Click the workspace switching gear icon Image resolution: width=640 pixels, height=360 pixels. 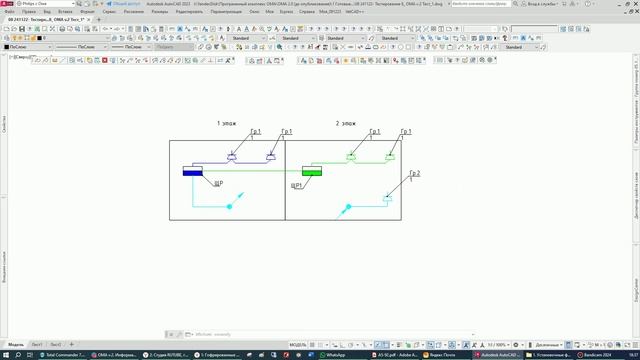[516, 345]
